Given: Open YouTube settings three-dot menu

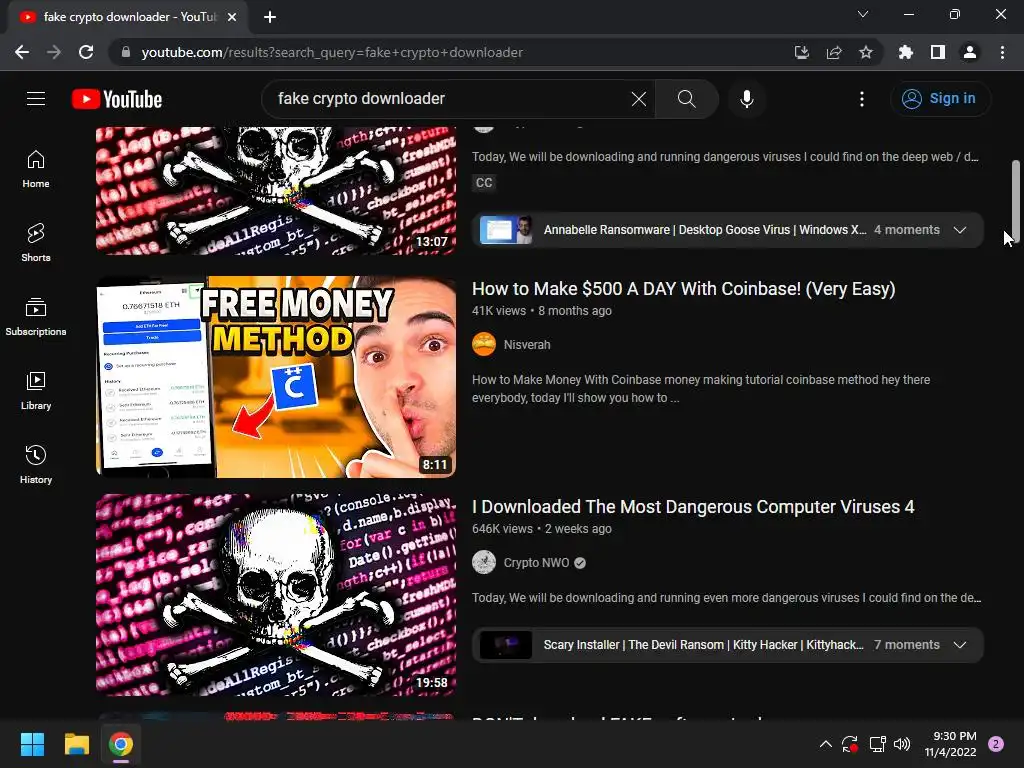Looking at the screenshot, I should pos(862,99).
